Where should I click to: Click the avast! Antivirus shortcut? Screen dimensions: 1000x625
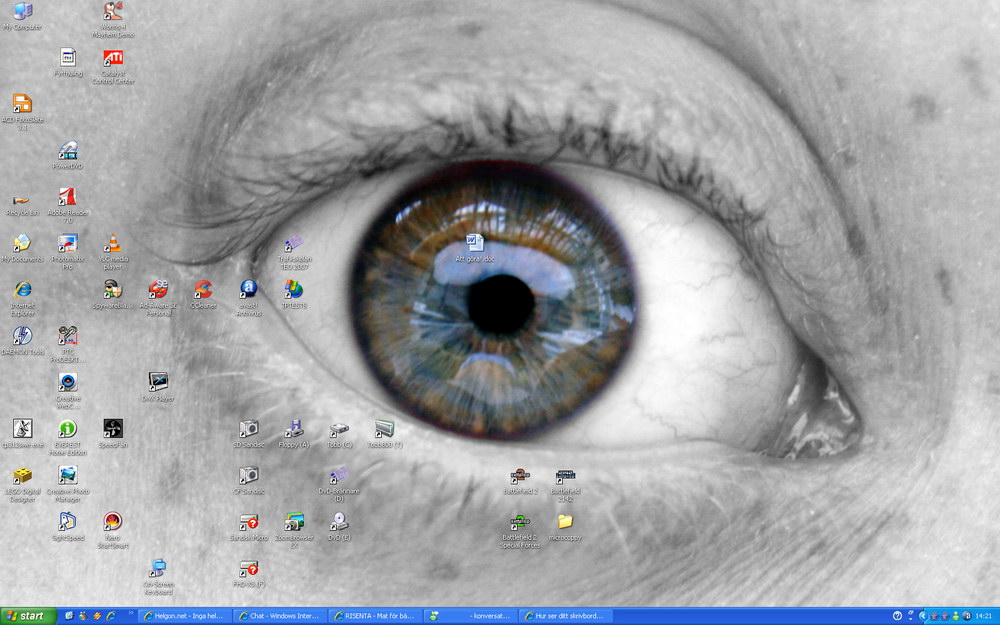(248, 290)
